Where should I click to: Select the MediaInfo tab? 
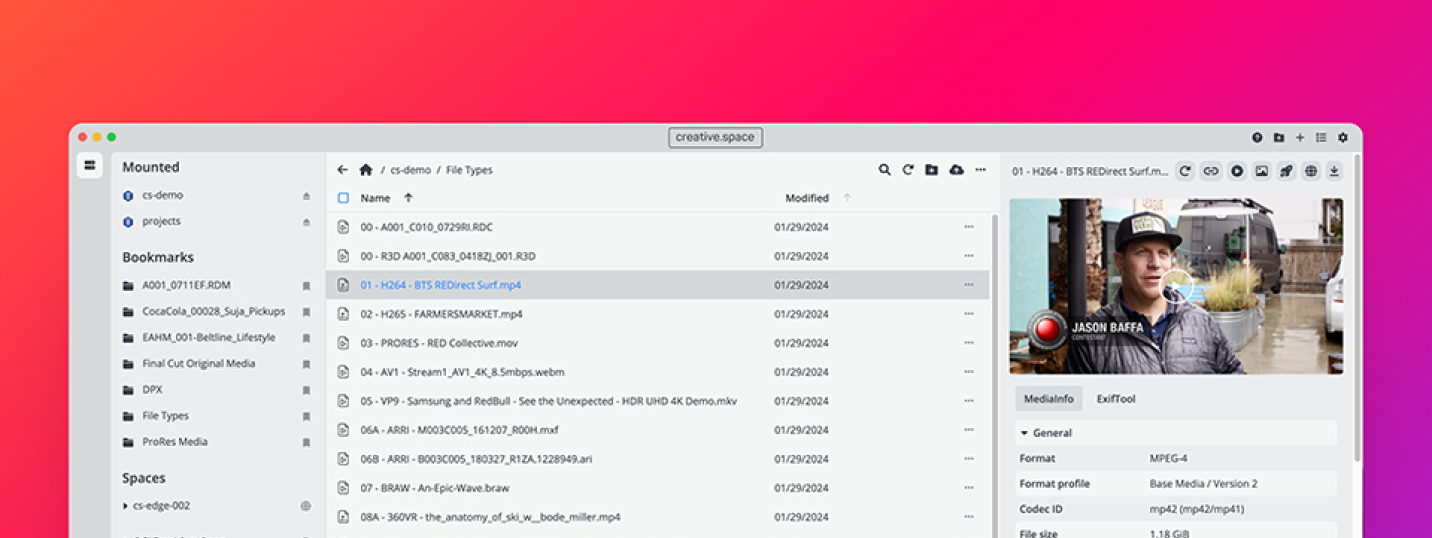(x=1048, y=399)
